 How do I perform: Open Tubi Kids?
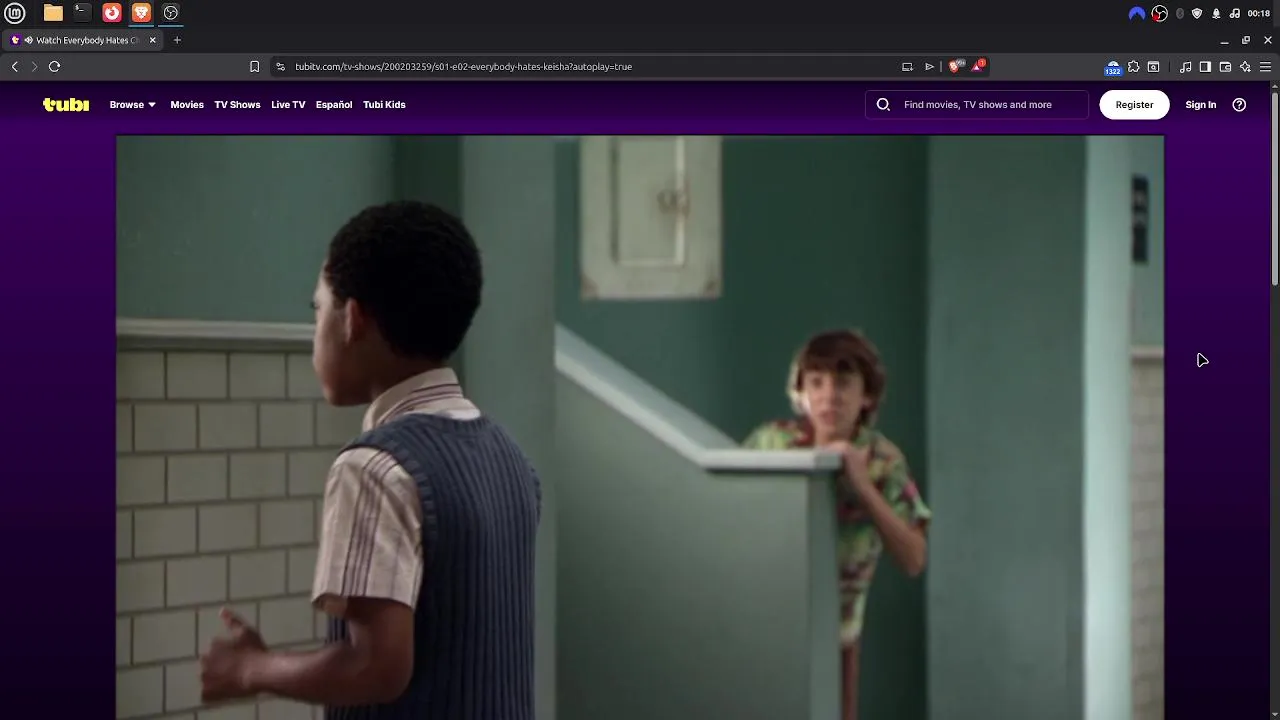(x=384, y=104)
